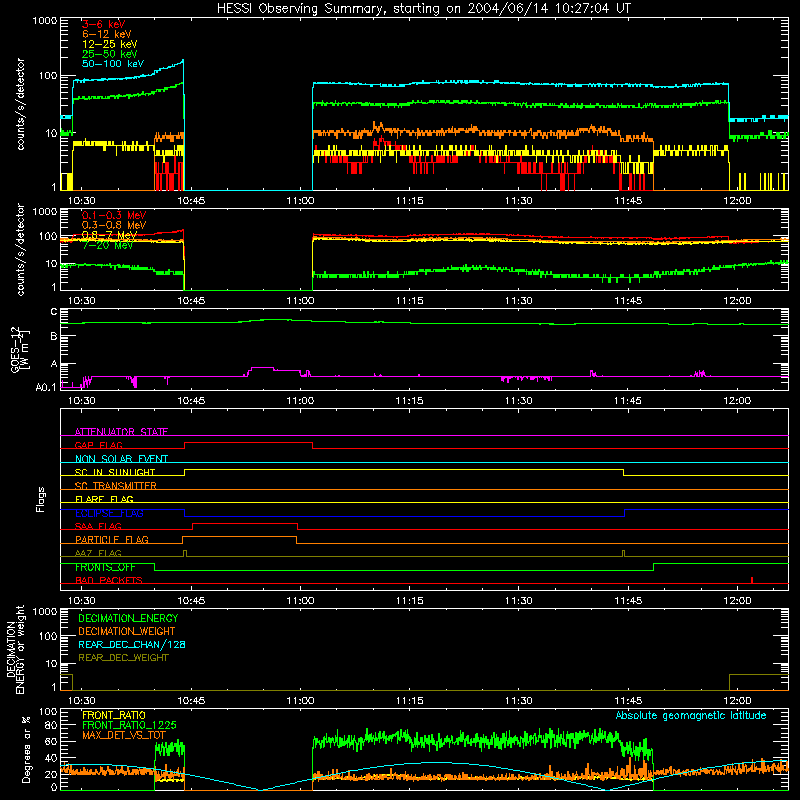Viewport: 800px width, 800px height.
Task: Click the cyan 50-100 keV legend label
Action: click(113, 64)
